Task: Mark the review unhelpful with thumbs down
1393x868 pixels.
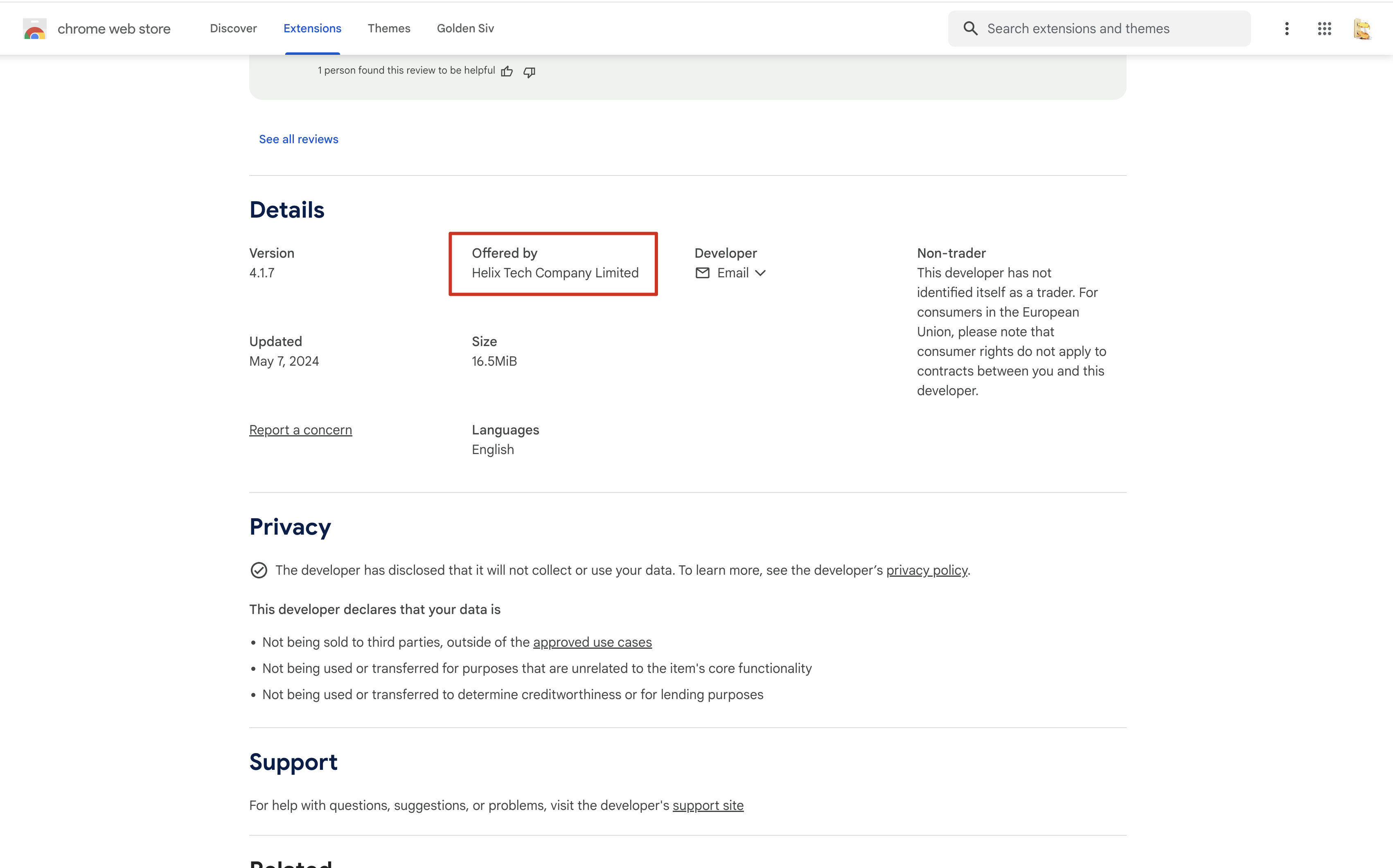Action: pos(530,72)
